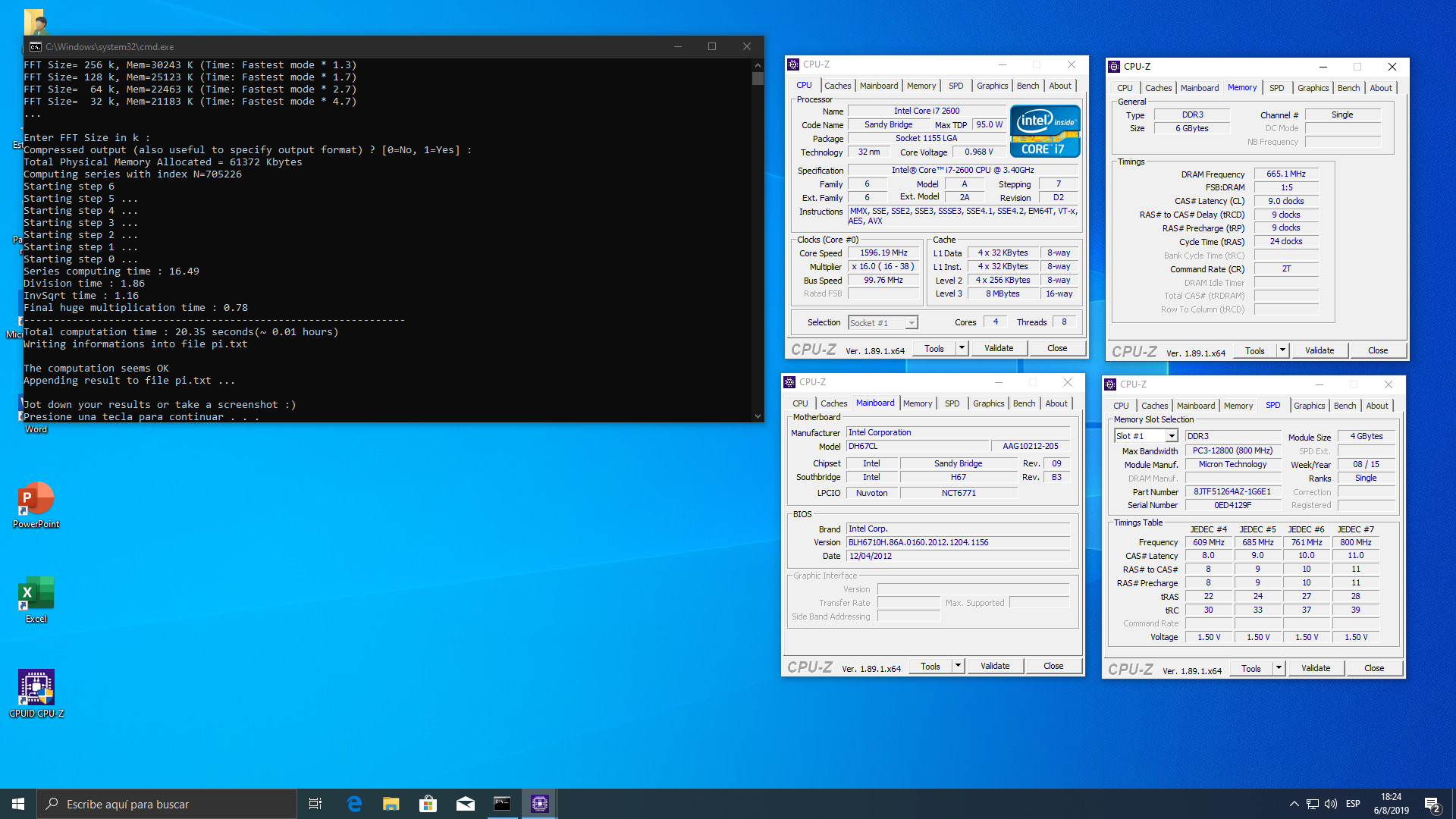The height and width of the screenshot is (819, 1456).
Task: Open the PowerPoint desktop shortcut
Action: click(36, 504)
